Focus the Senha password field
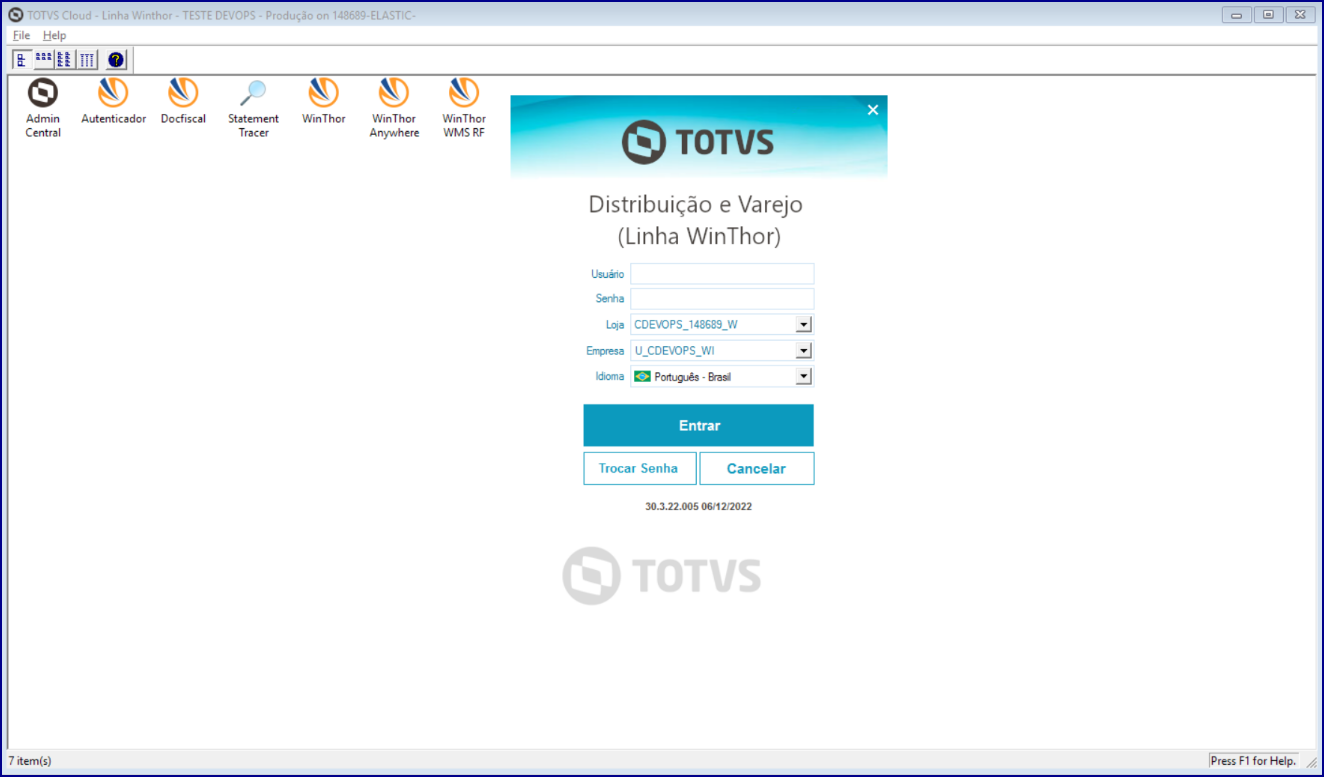1324x777 pixels. tap(722, 299)
